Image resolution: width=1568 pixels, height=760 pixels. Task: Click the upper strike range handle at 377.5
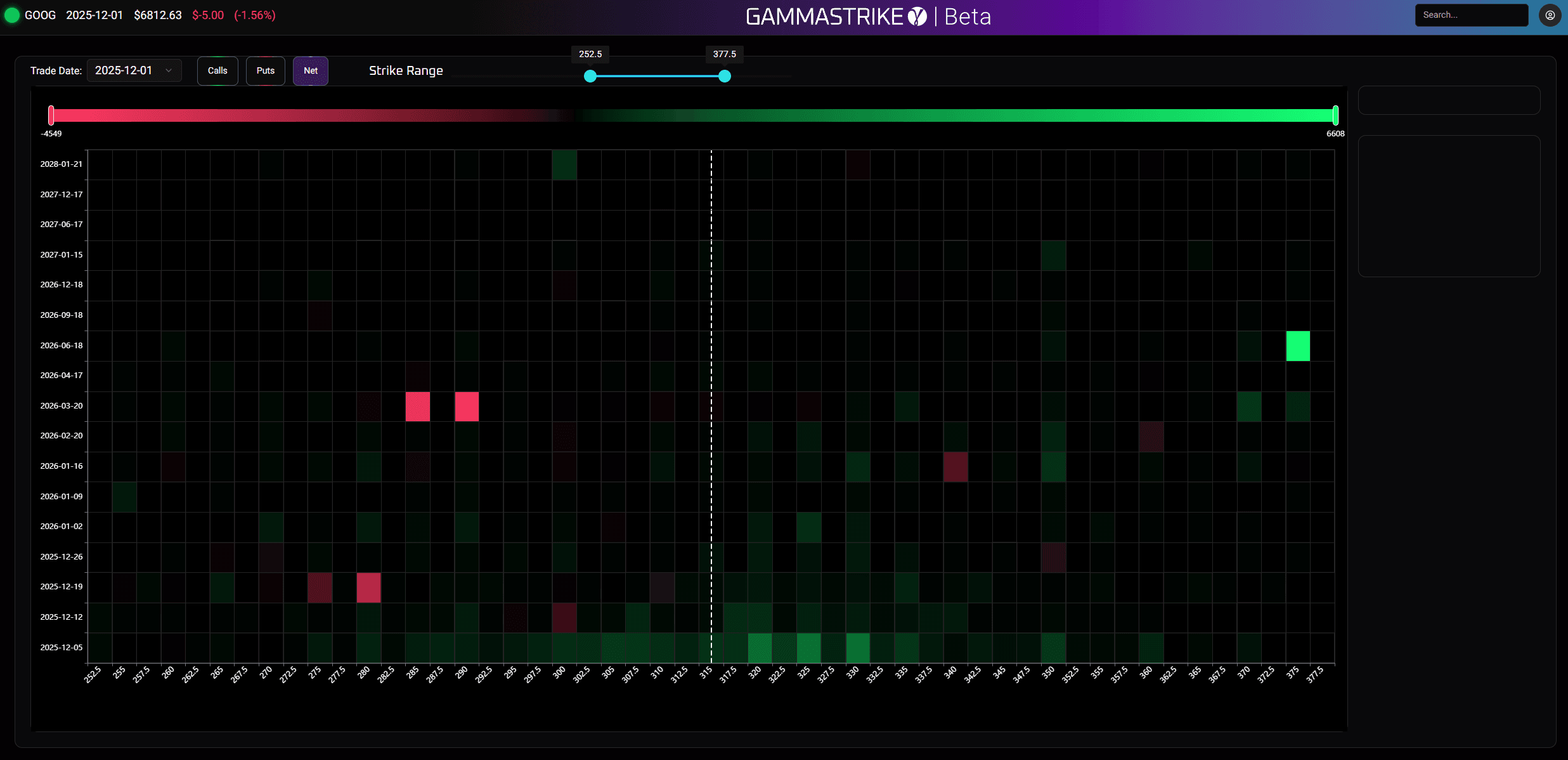pos(725,76)
